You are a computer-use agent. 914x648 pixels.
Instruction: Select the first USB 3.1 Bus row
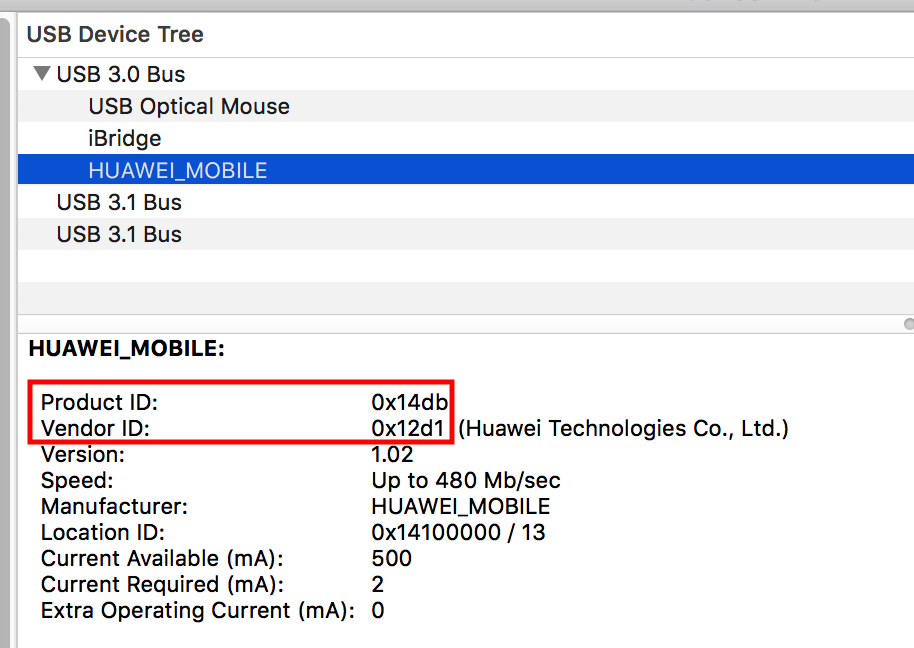466,202
